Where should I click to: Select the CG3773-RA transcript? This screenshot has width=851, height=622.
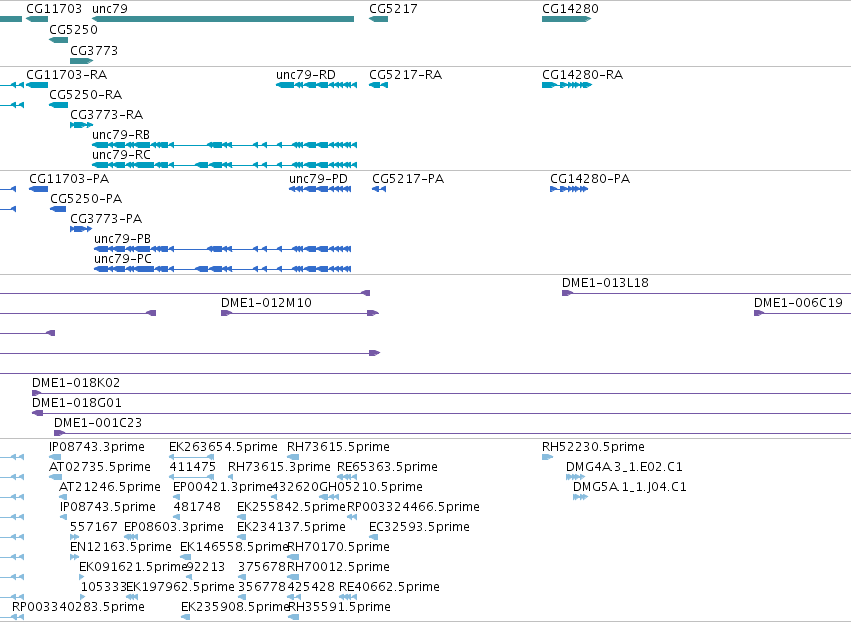click(x=81, y=125)
